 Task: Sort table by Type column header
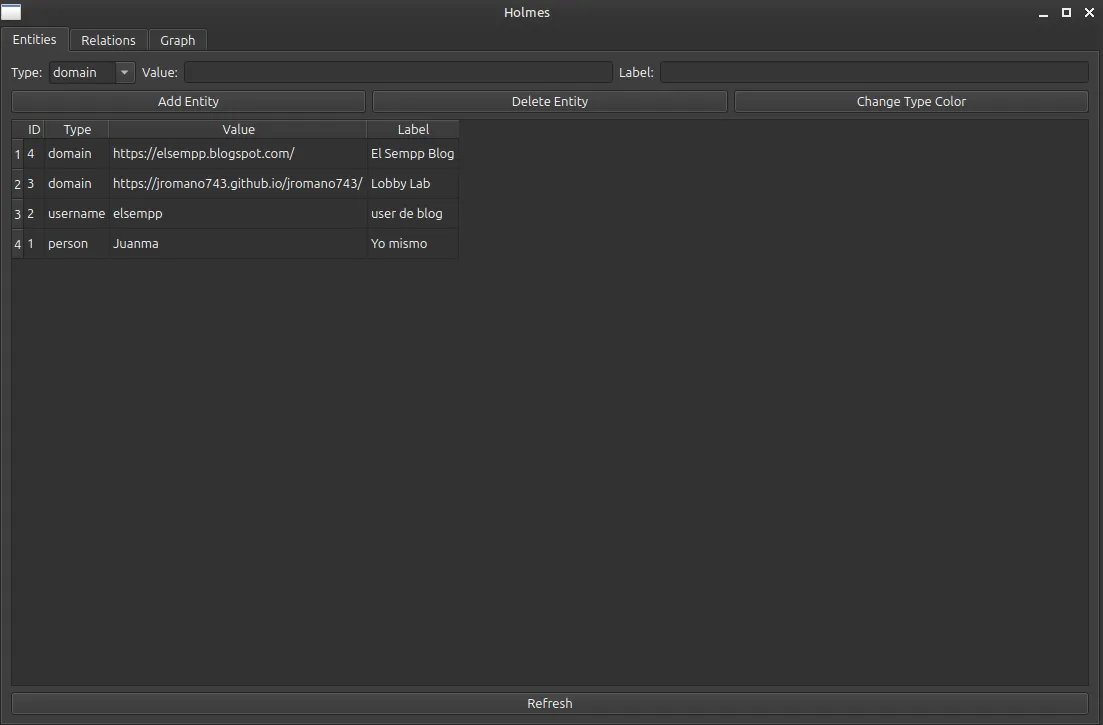[77, 129]
